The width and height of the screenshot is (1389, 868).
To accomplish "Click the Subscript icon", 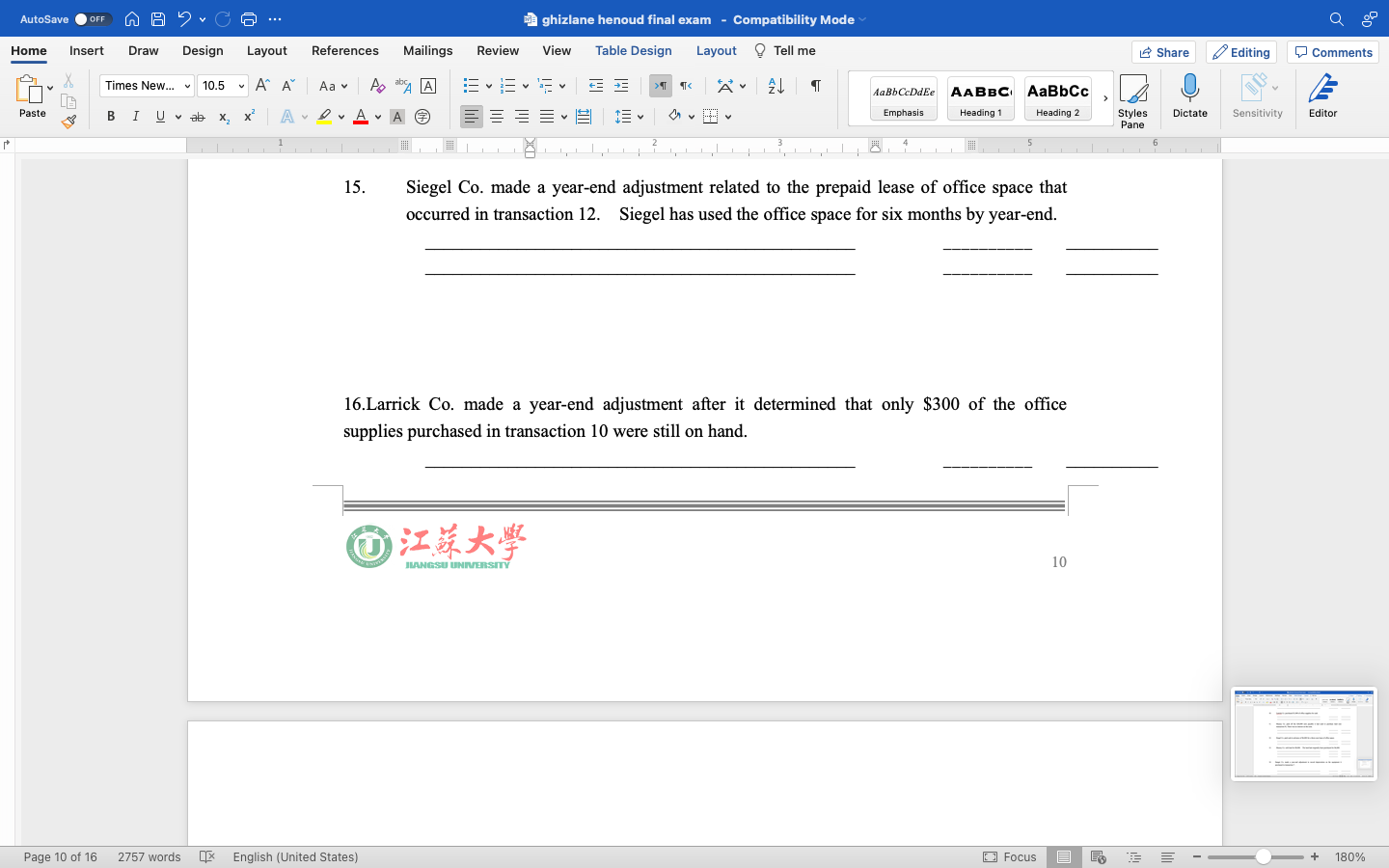I will [x=223, y=116].
